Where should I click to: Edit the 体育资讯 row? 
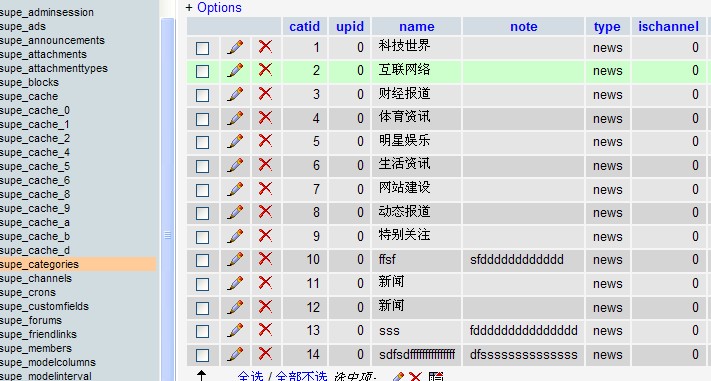[x=235, y=118]
